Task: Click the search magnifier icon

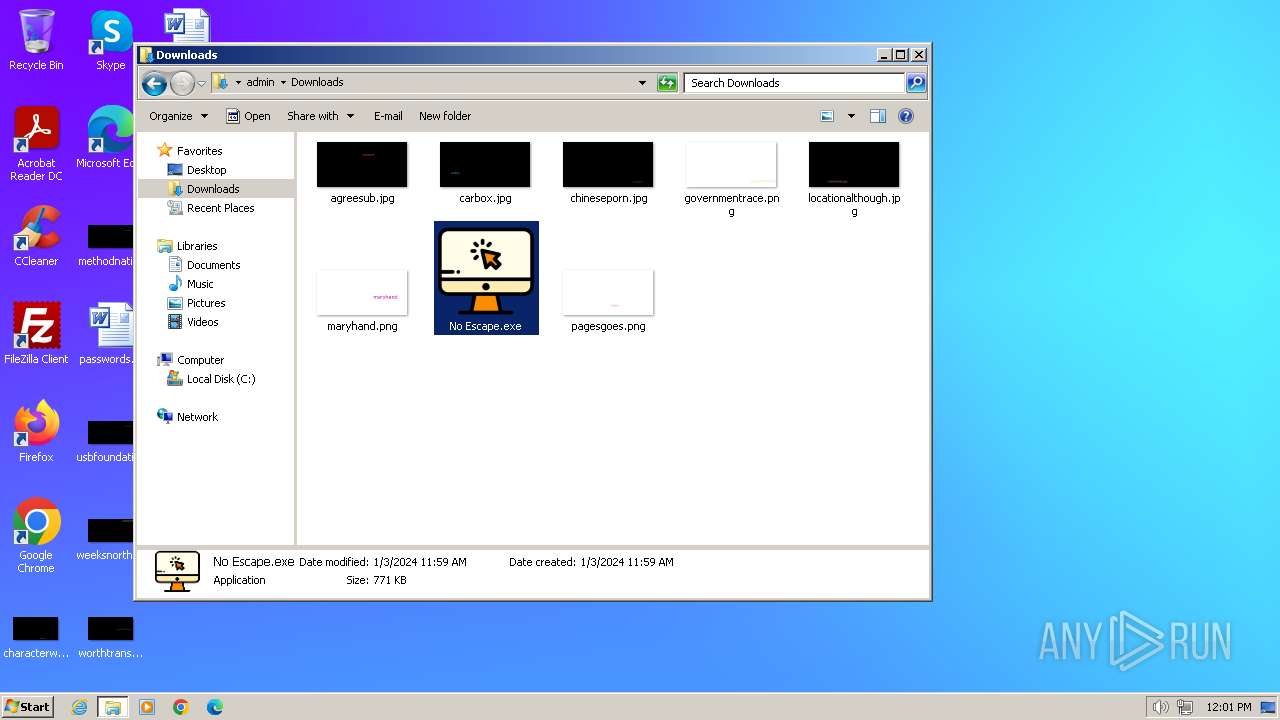Action: click(x=916, y=83)
